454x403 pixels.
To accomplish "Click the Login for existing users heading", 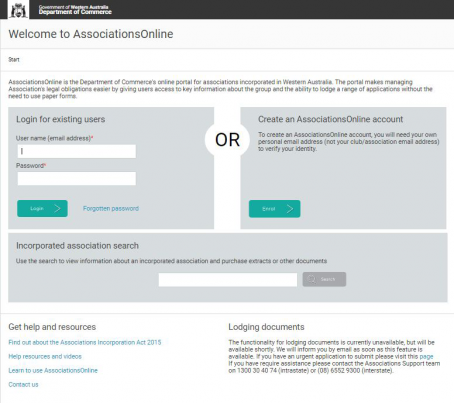I will tap(61, 119).
